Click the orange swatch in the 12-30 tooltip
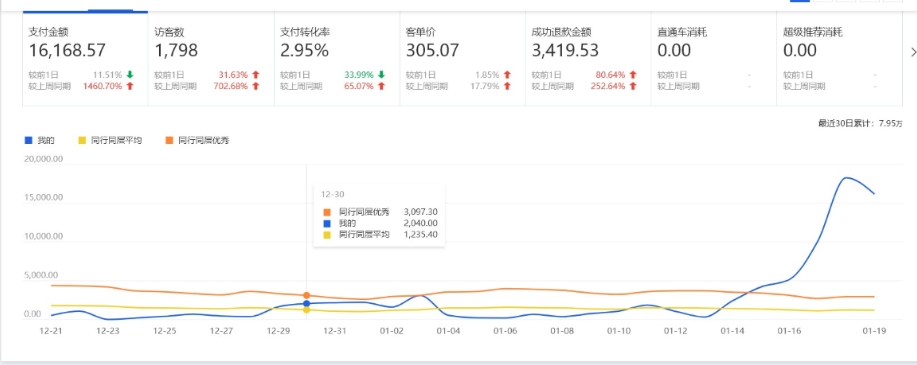The height and width of the screenshot is (365, 917). tap(326, 212)
